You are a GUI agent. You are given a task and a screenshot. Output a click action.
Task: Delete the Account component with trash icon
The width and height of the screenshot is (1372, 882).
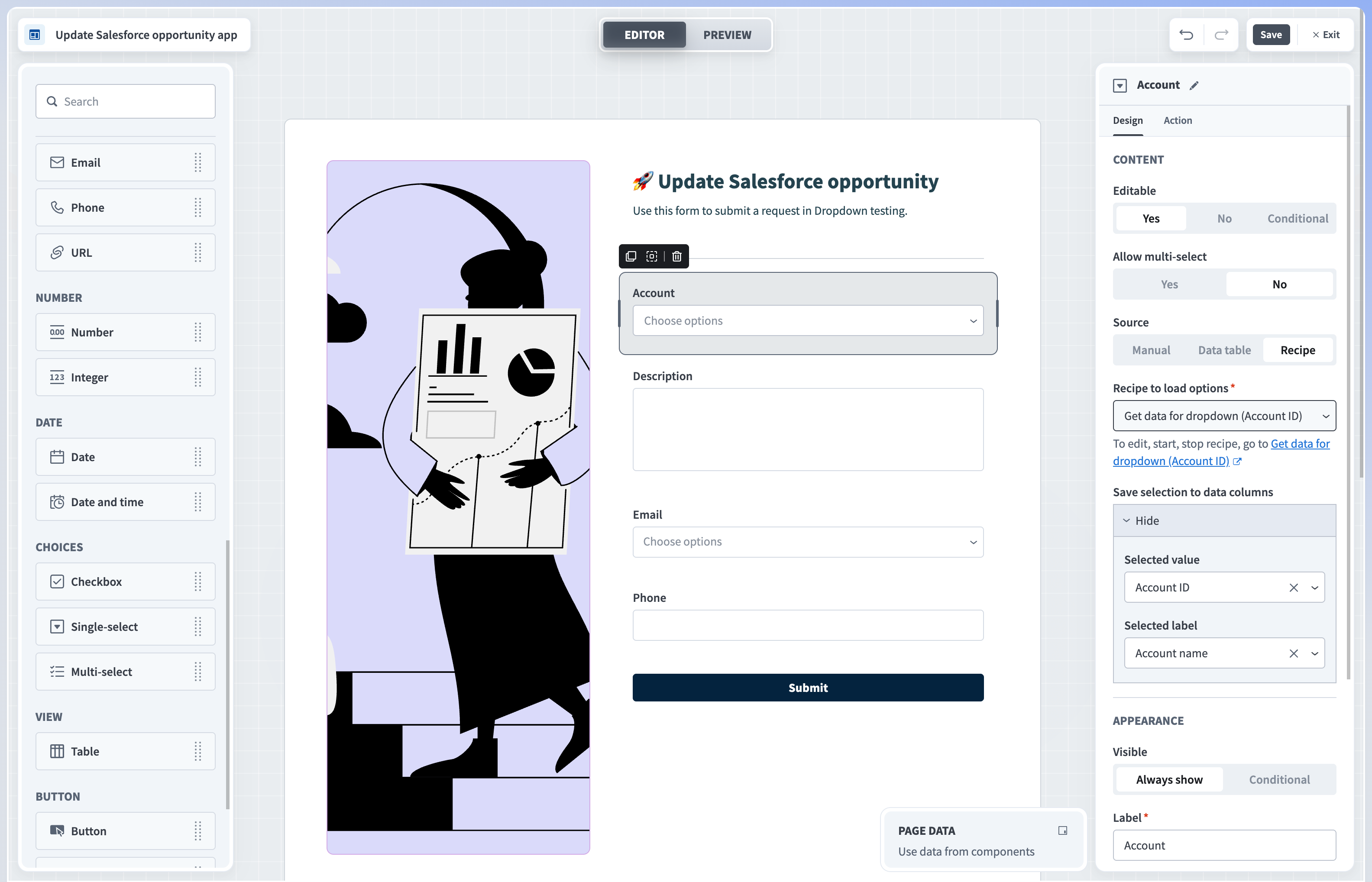click(x=676, y=256)
